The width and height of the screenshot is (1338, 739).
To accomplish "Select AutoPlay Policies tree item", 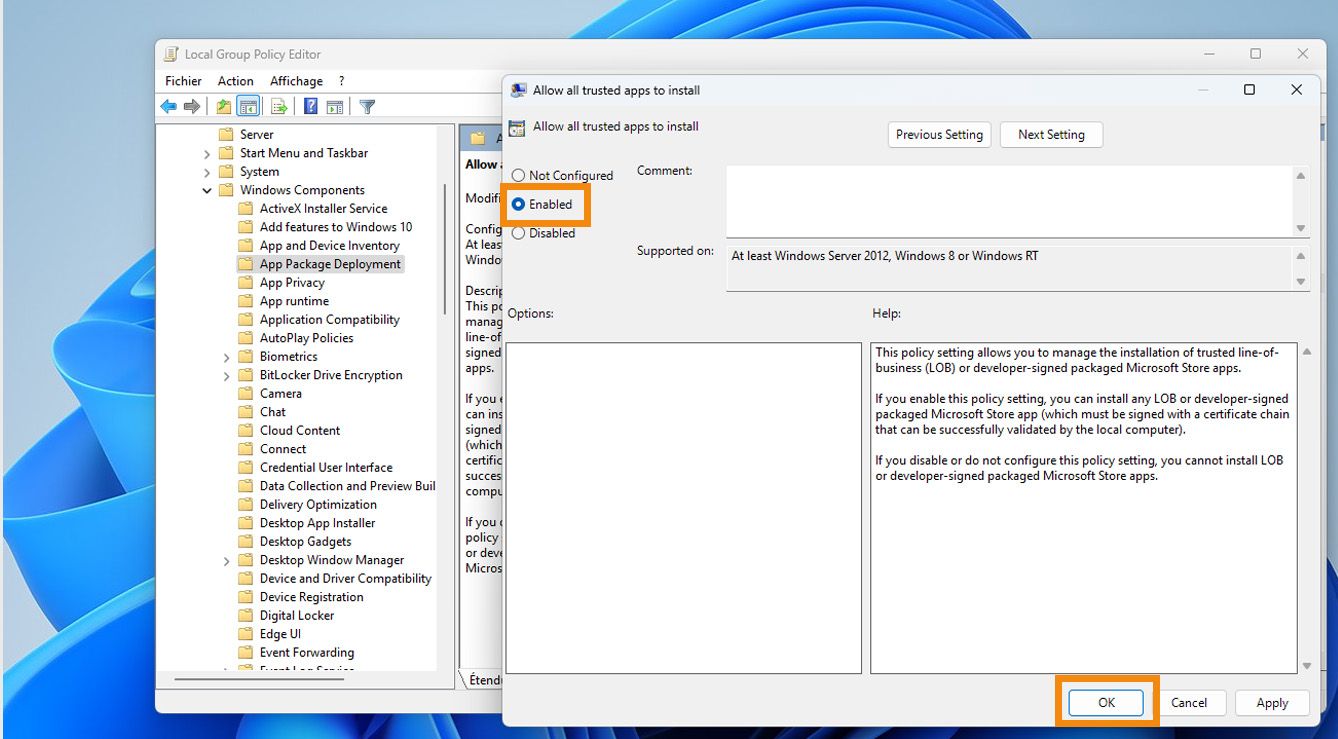I will click(307, 338).
